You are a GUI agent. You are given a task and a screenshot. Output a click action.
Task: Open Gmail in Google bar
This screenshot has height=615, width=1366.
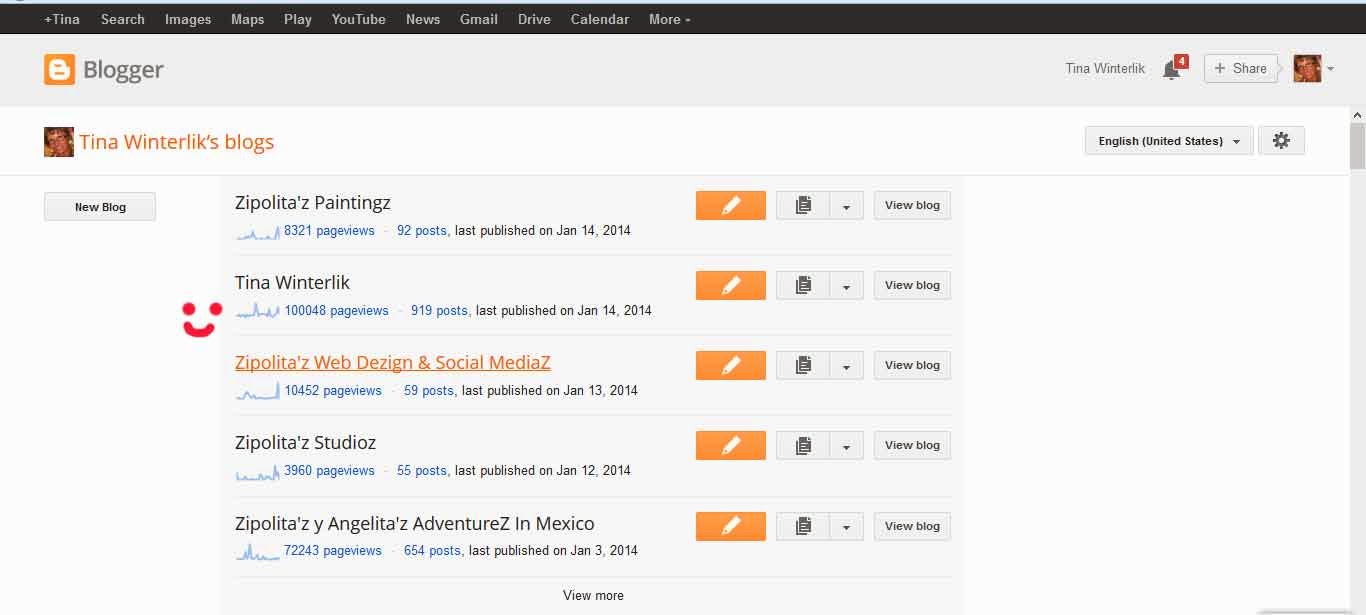click(479, 19)
